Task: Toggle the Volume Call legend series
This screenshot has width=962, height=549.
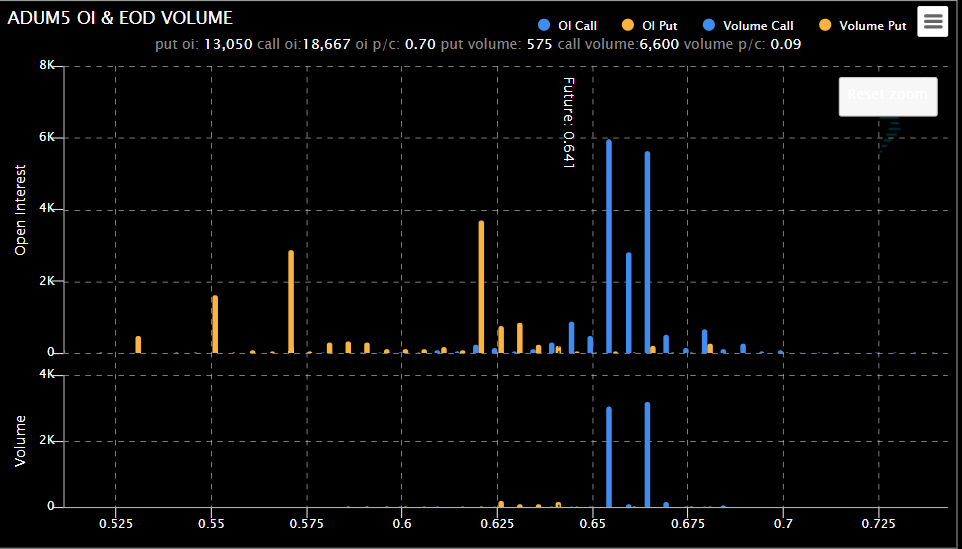Action: pos(748,25)
